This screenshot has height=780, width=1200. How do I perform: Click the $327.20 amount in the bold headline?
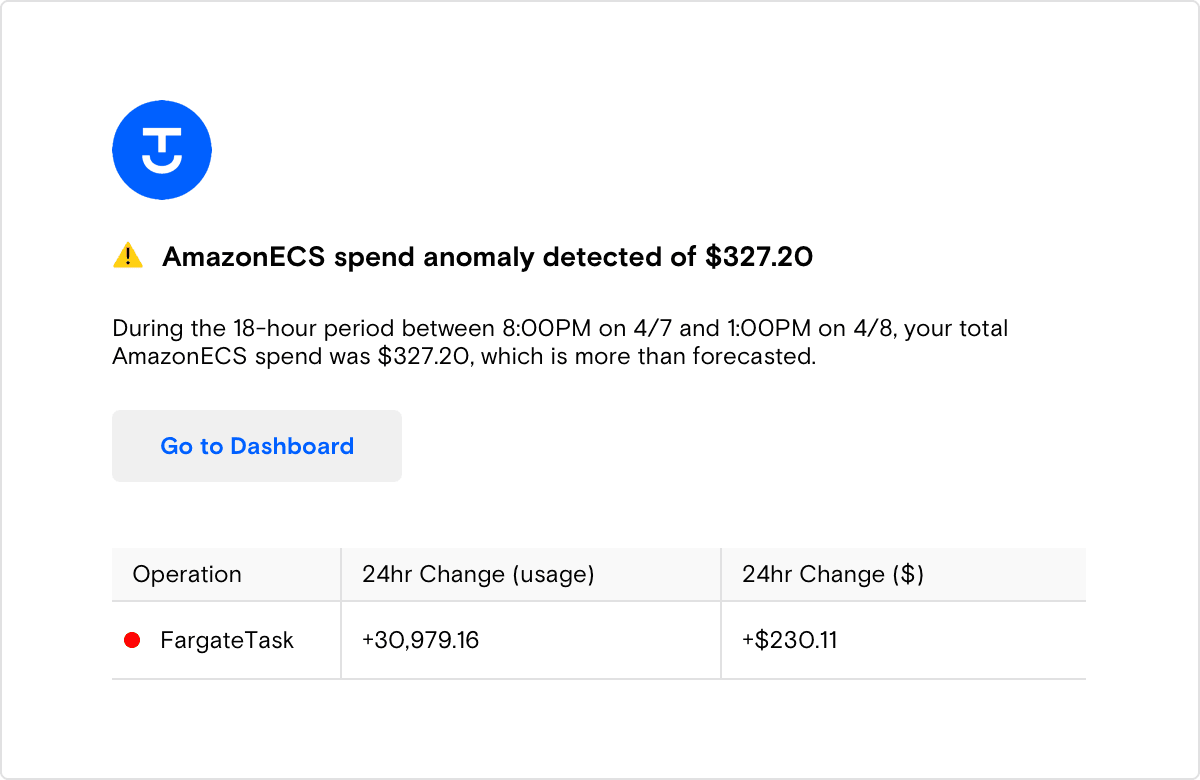[x=759, y=257]
